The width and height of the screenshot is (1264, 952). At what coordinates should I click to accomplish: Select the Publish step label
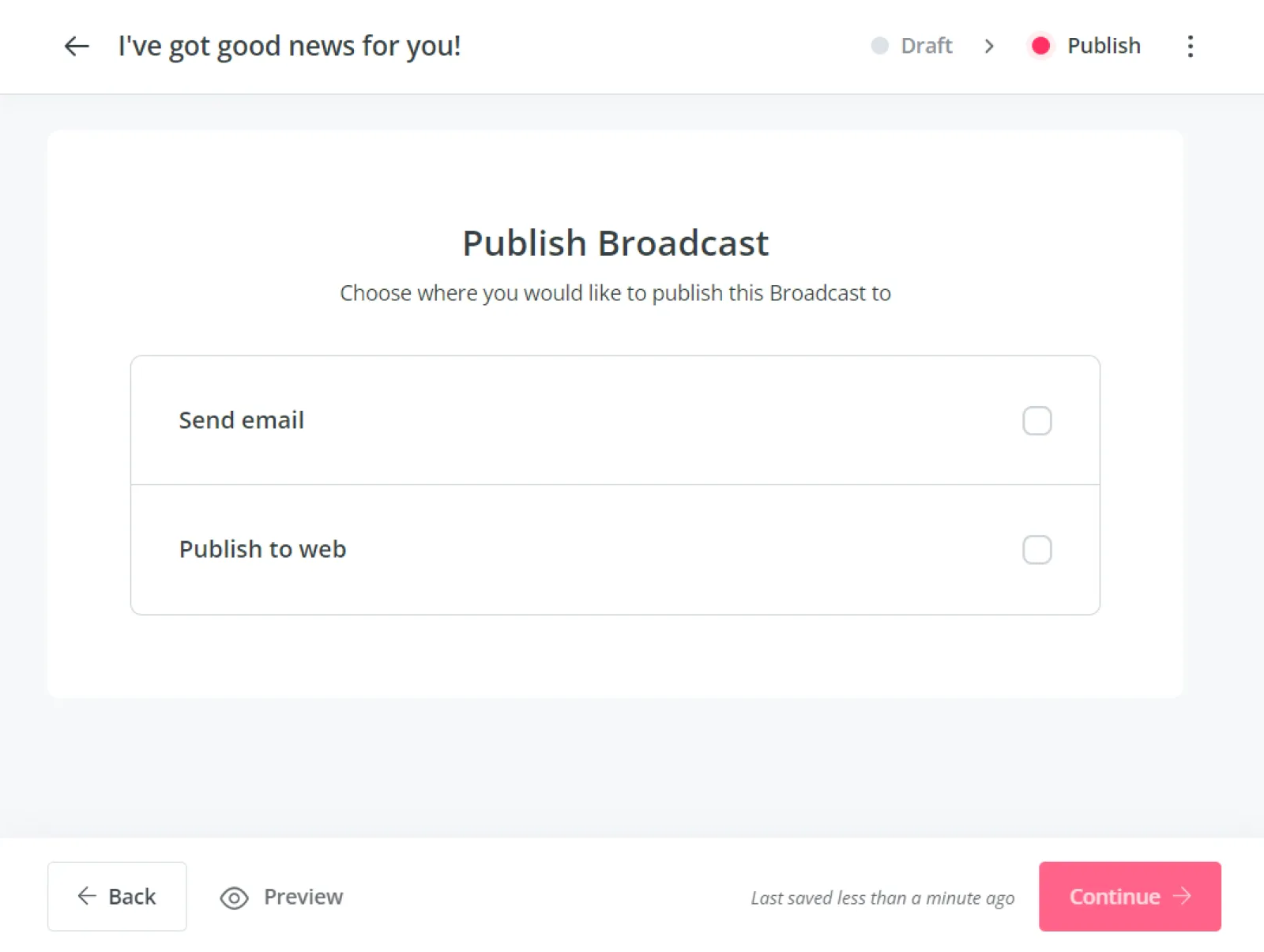[x=1104, y=46]
